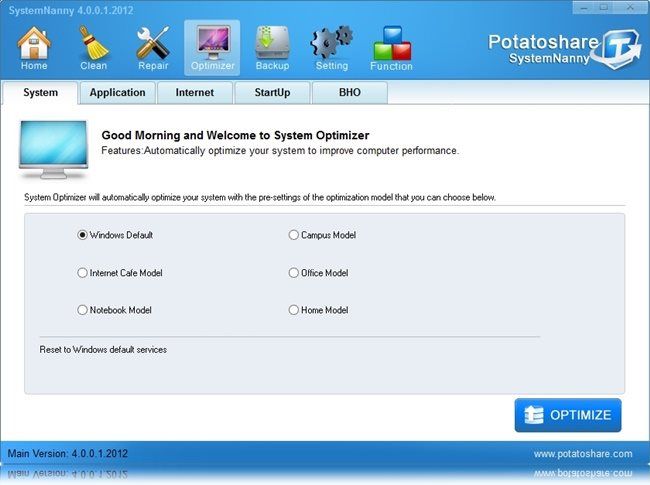650x485 pixels.
Task: Switch to the System tab
Action: (x=40, y=92)
